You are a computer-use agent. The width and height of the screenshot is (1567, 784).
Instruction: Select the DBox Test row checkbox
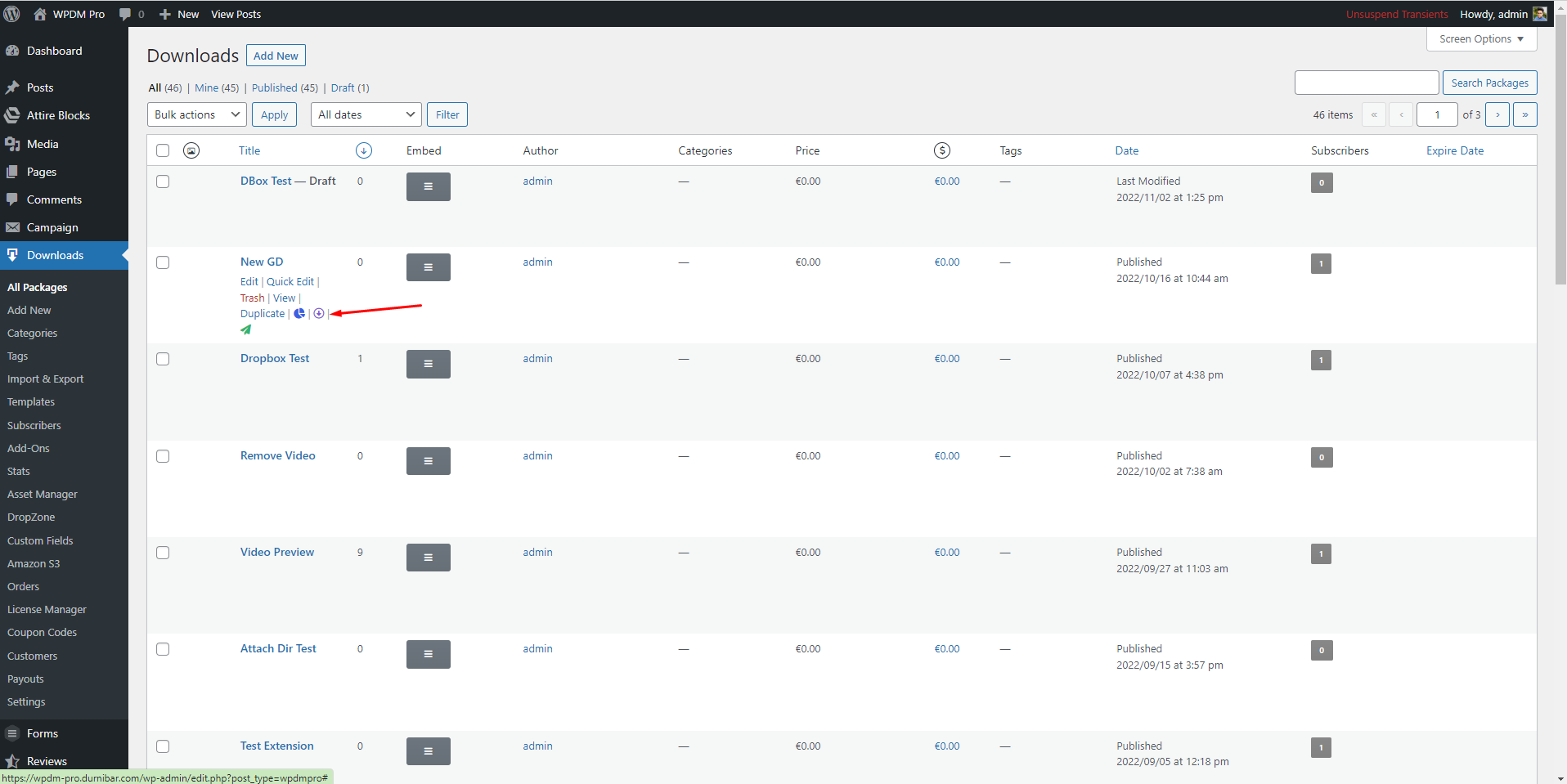[x=163, y=181]
